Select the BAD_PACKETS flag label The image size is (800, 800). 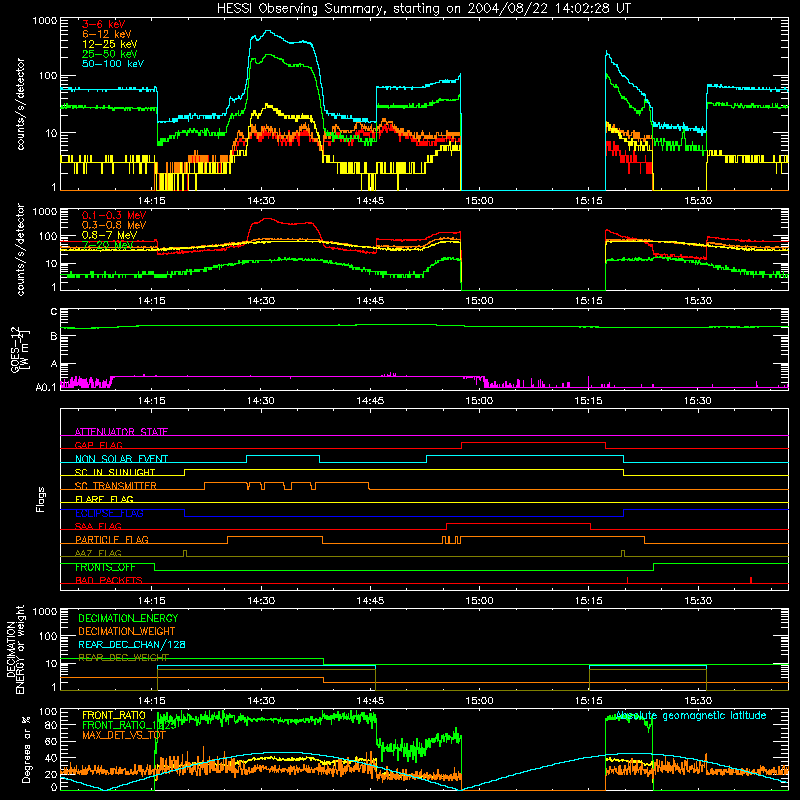(x=109, y=580)
